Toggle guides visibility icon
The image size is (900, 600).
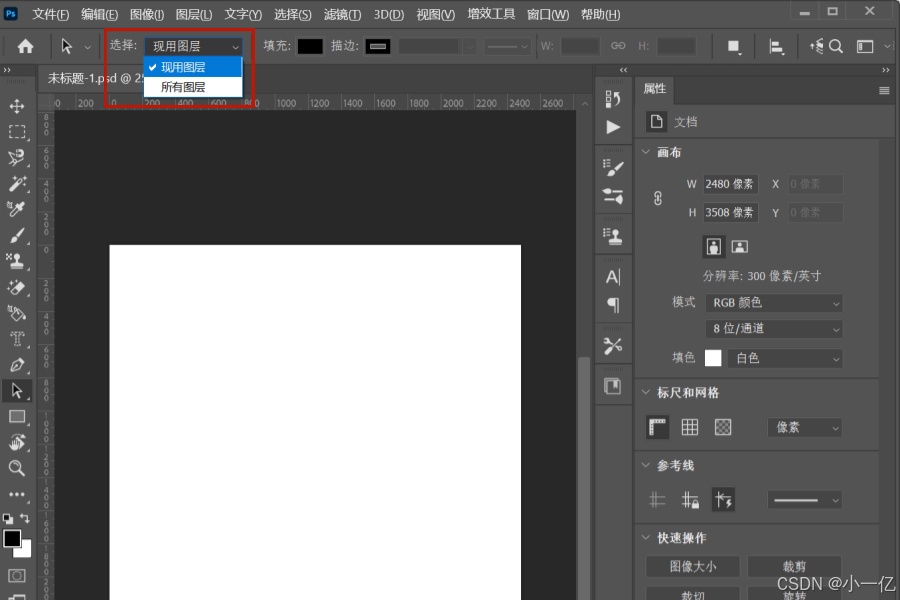657,500
